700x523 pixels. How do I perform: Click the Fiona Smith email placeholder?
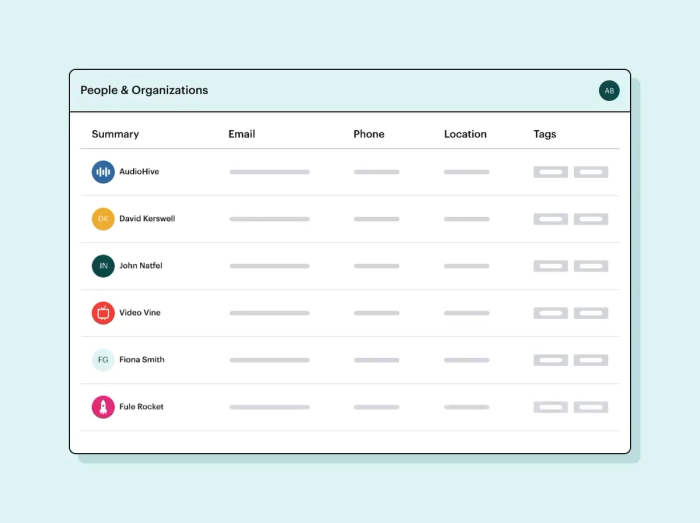pos(269,360)
